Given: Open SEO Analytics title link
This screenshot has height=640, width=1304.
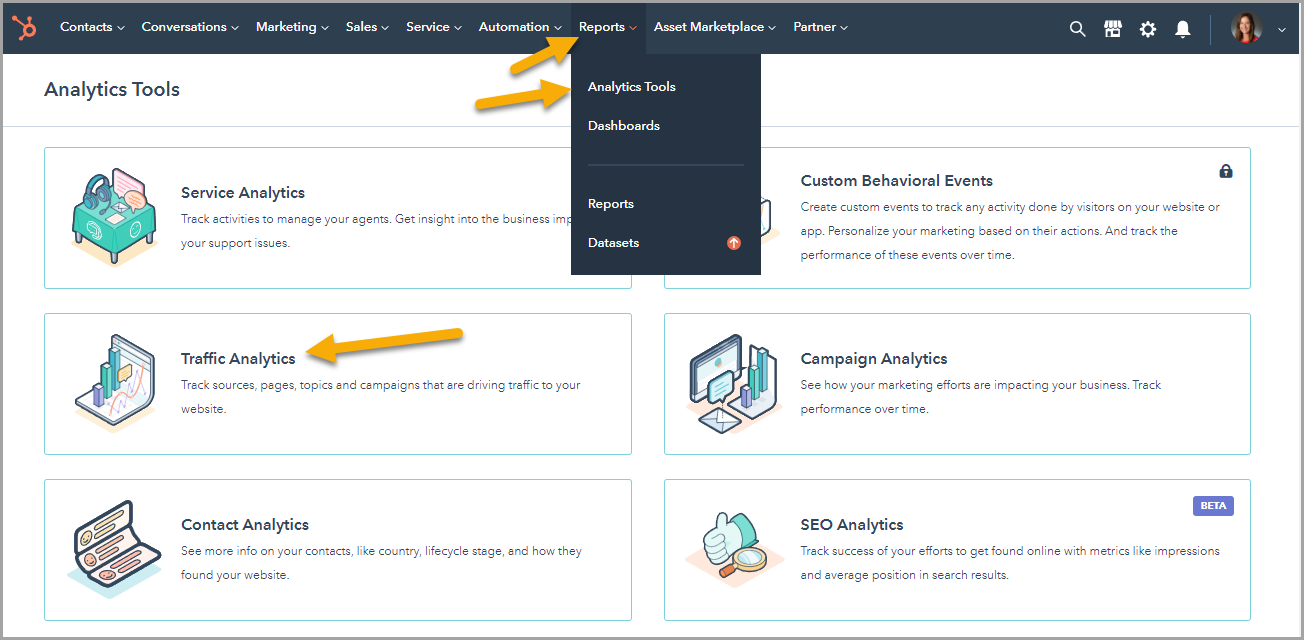Looking at the screenshot, I should 852,525.
